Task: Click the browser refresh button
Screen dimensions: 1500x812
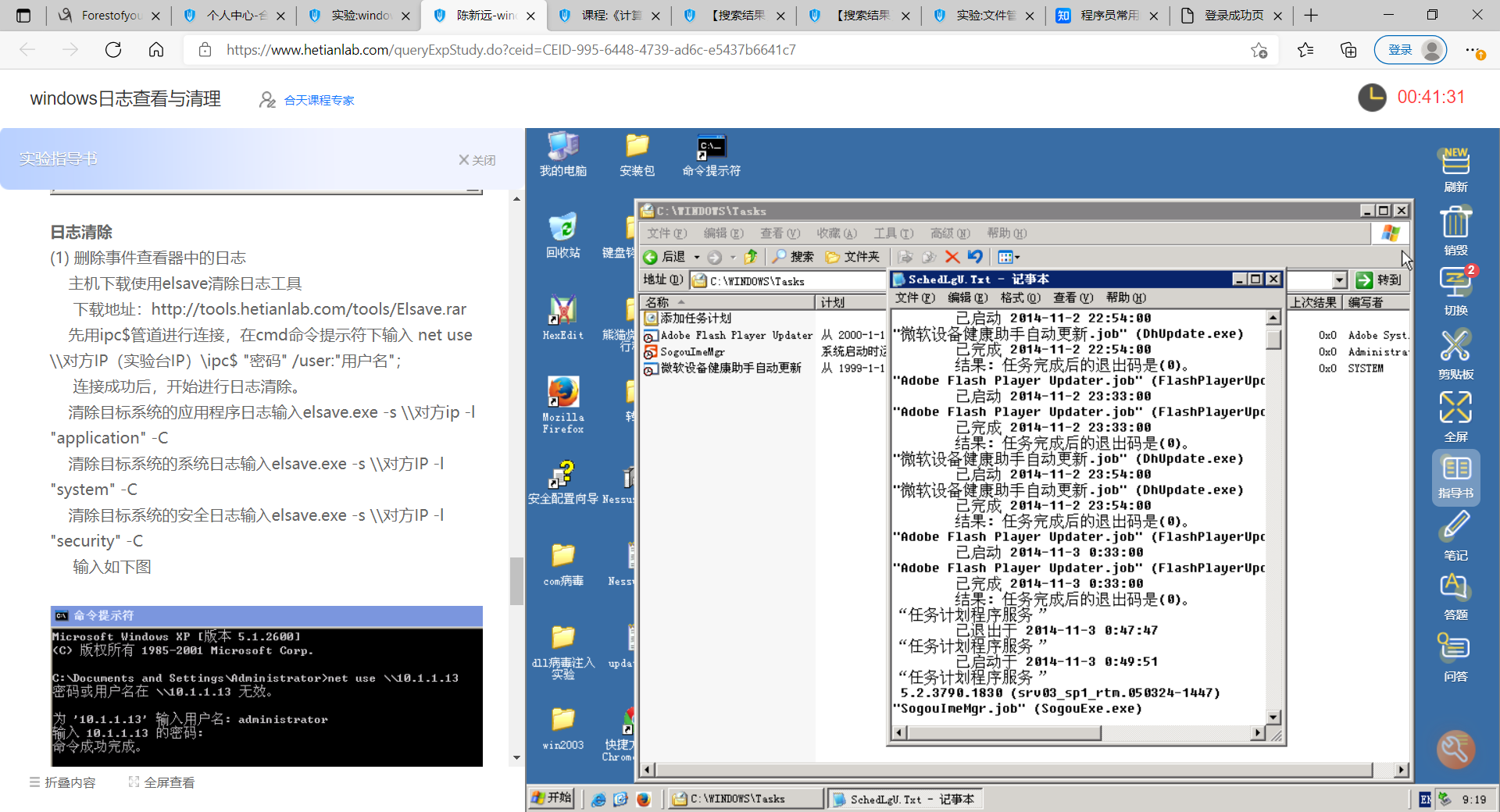Action: coord(113,50)
